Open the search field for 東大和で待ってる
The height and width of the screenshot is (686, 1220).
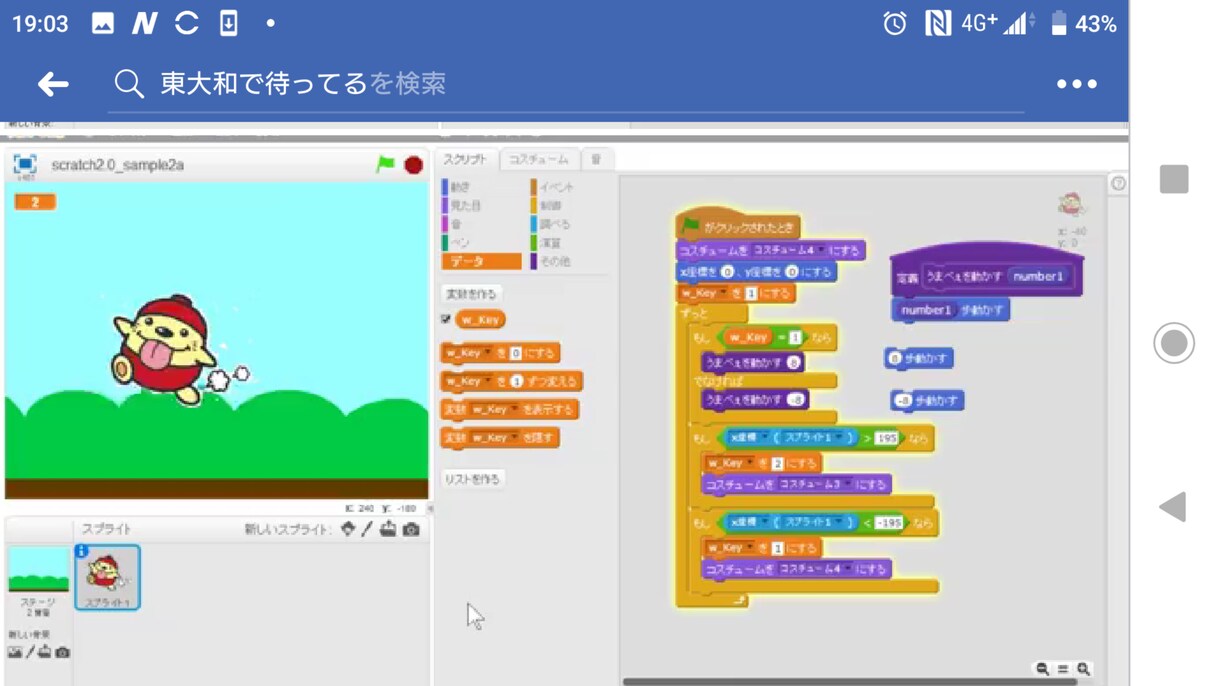pos(568,84)
